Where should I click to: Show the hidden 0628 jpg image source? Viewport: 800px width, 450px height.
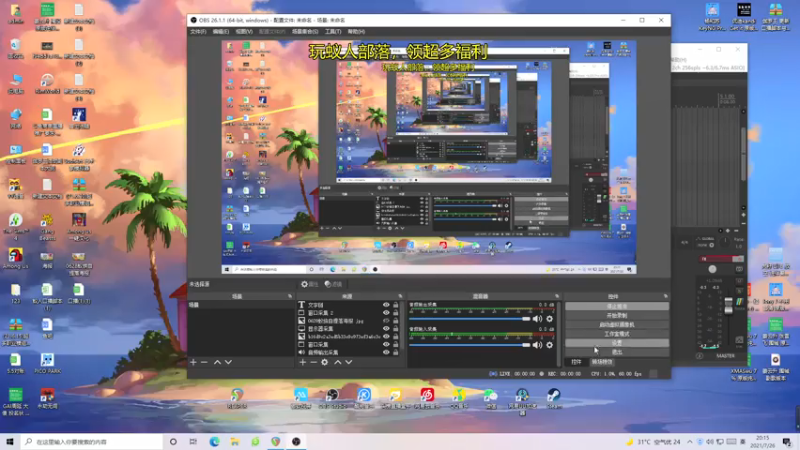[386, 321]
